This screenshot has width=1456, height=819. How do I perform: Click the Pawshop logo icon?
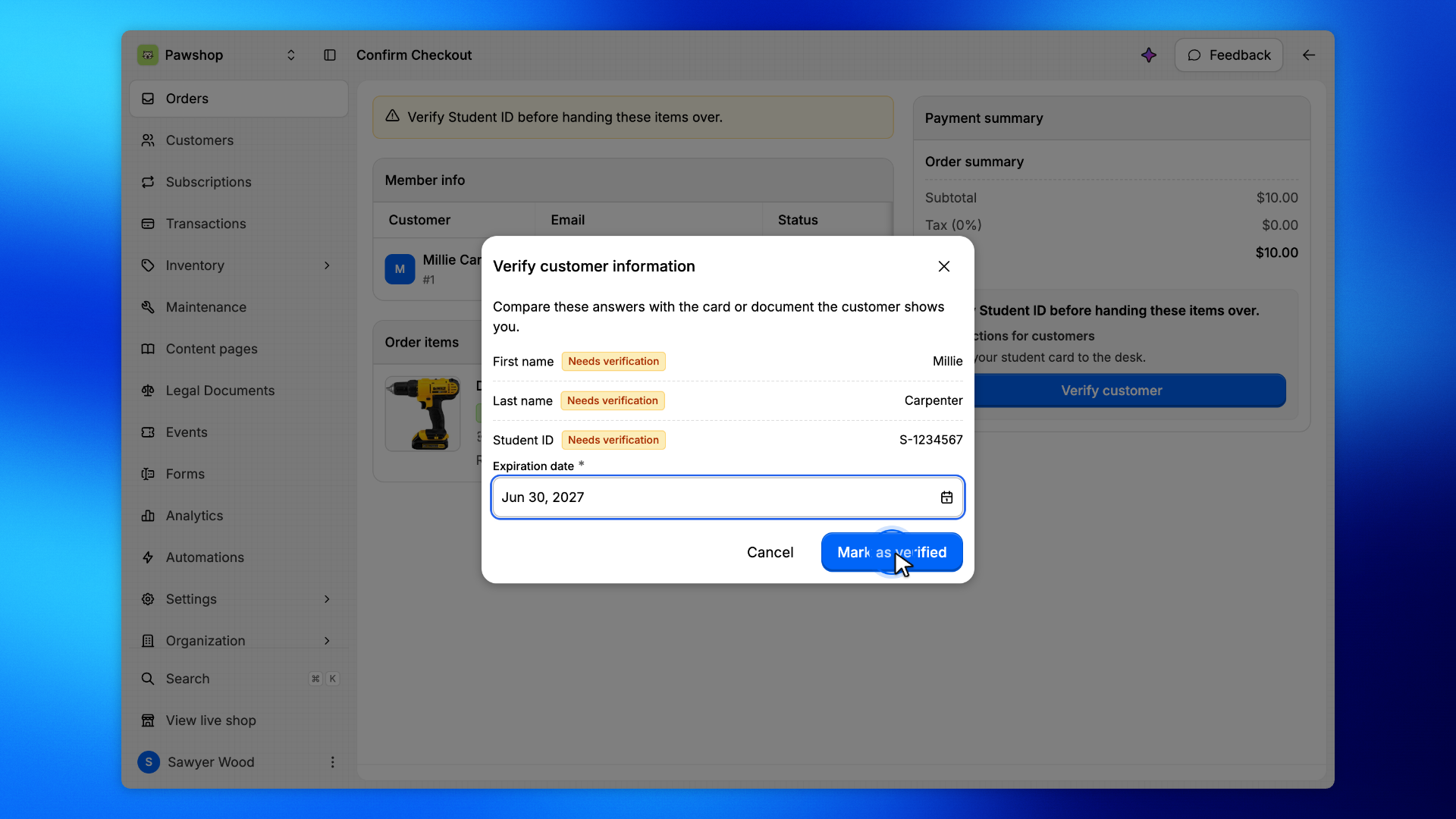pyautogui.click(x=148, y=55)
